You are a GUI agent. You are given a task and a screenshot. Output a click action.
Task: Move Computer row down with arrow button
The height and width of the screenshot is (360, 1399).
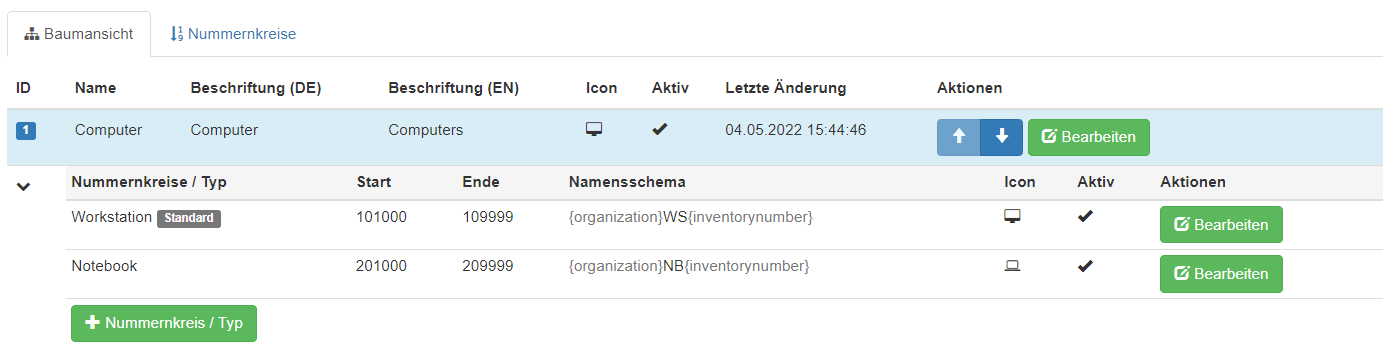pyautogui.click(x=1001, y=137)
